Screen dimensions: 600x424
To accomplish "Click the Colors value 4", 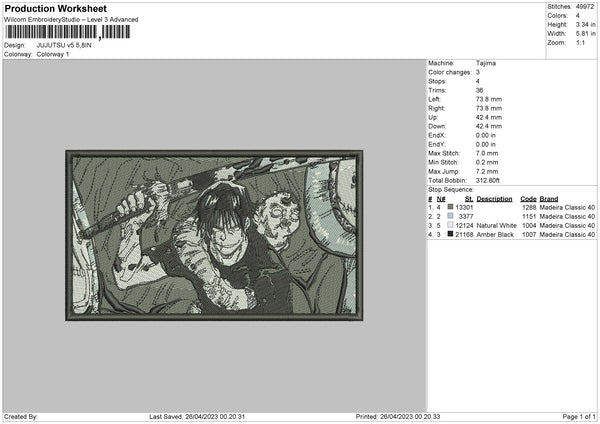I will [577, 16].
